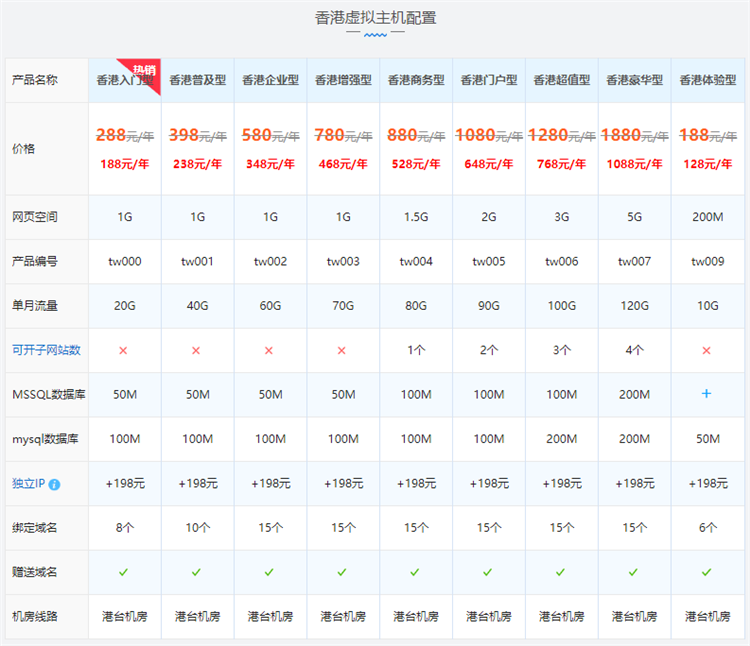Click the red X under 香港入门型 column

tap(124, 350)
